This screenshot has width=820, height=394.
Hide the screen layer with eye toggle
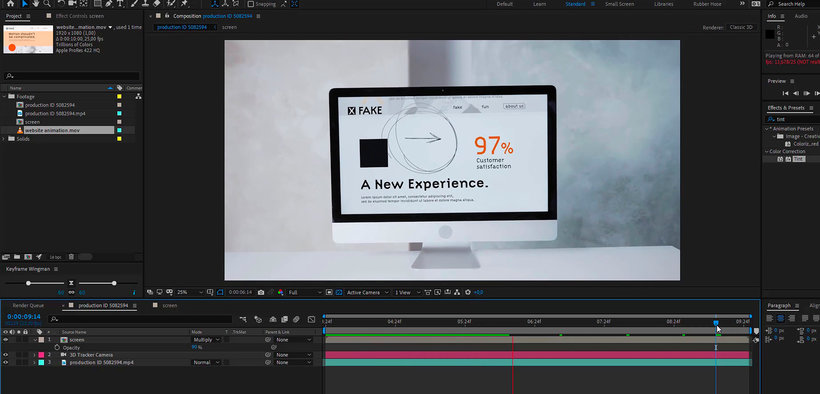(6, 340)
